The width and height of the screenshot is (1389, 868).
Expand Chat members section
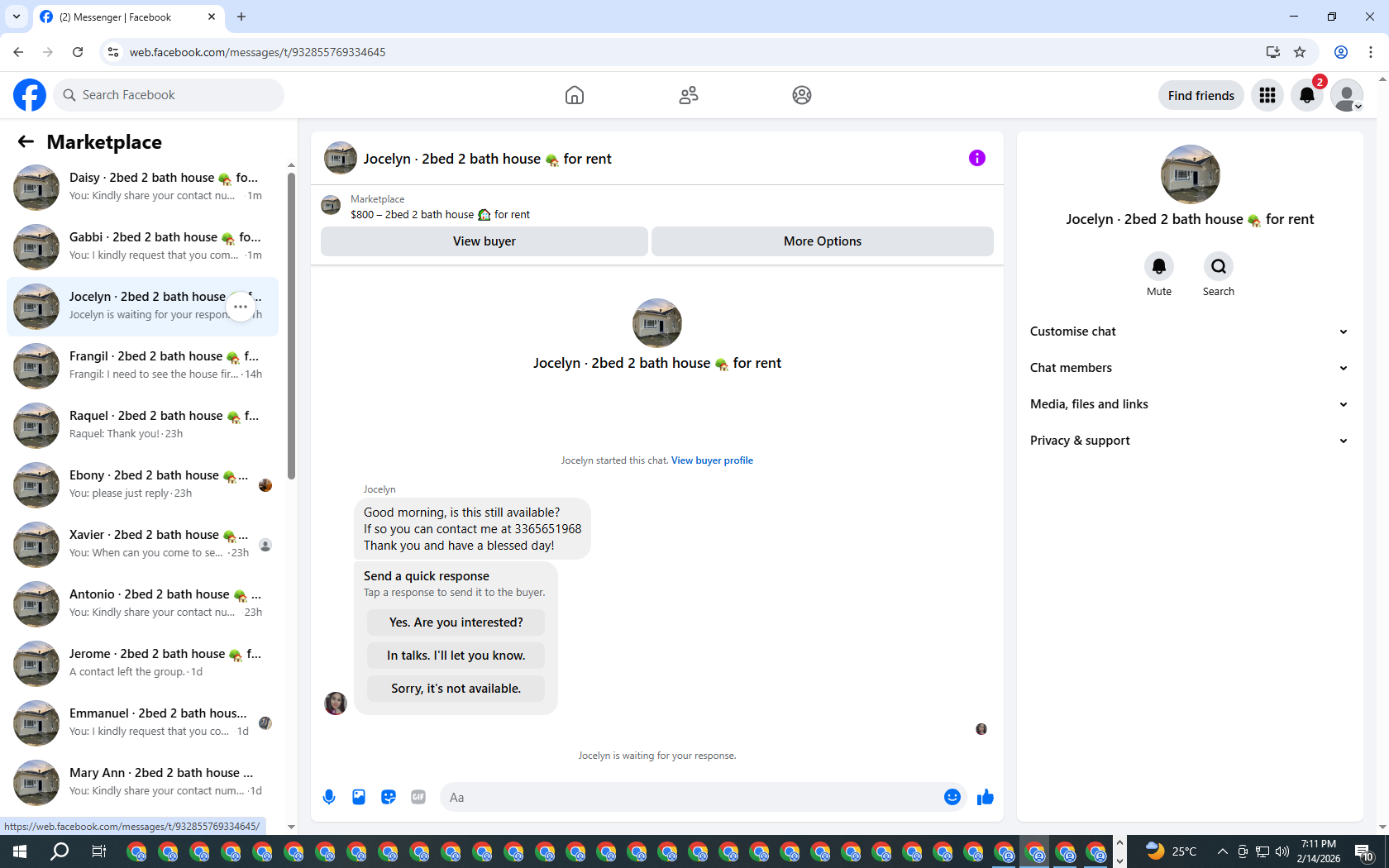[1189, 368]
